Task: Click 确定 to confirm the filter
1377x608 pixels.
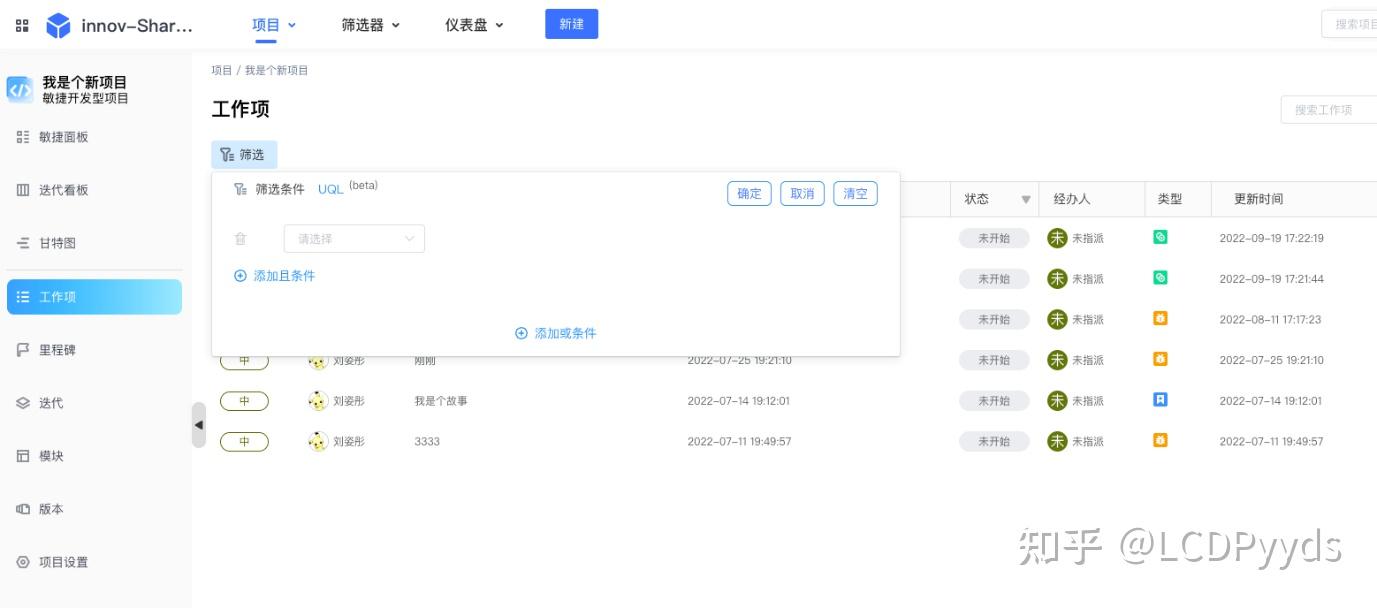Action: click(x=749, y=194)
